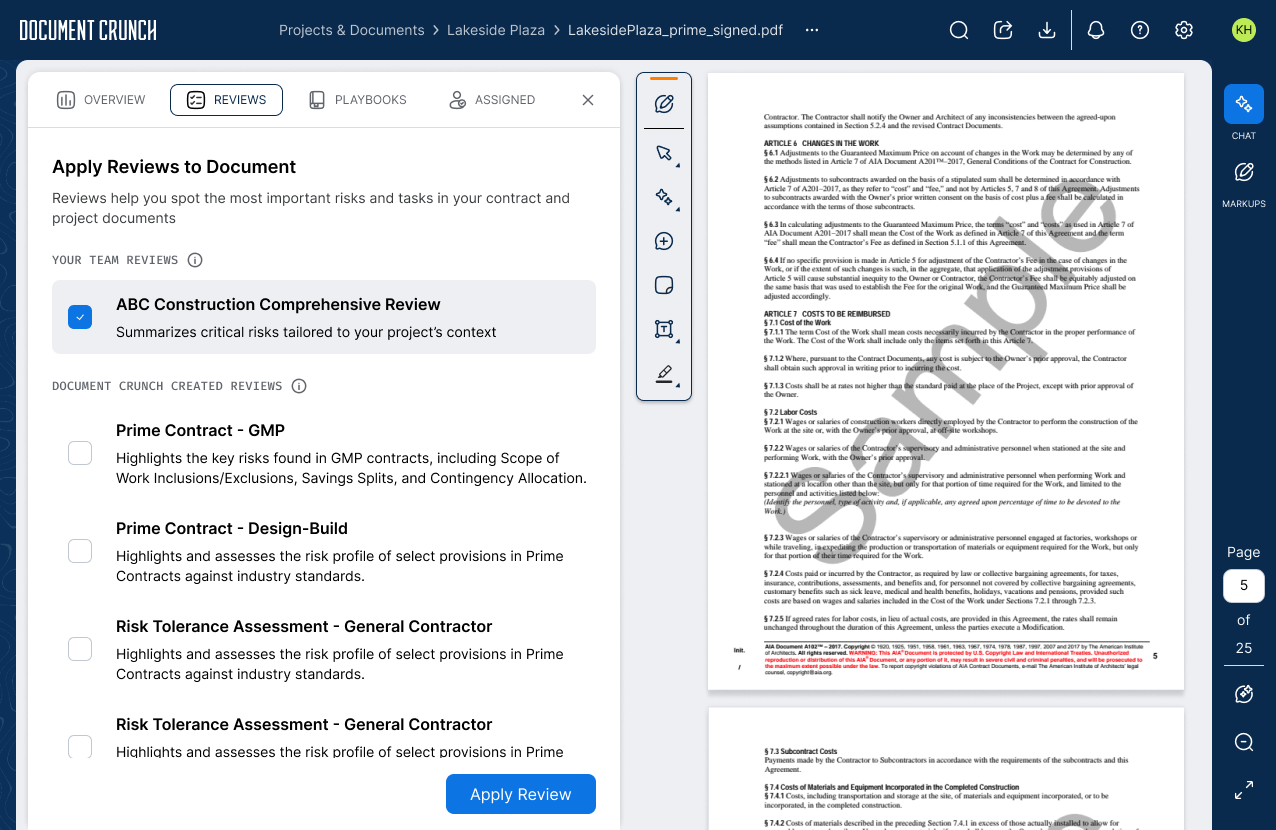The height and width of the screenshot is (830, 1276).
Task: Check the Prime Contract - GMP review
Action: tap(80, 453)
